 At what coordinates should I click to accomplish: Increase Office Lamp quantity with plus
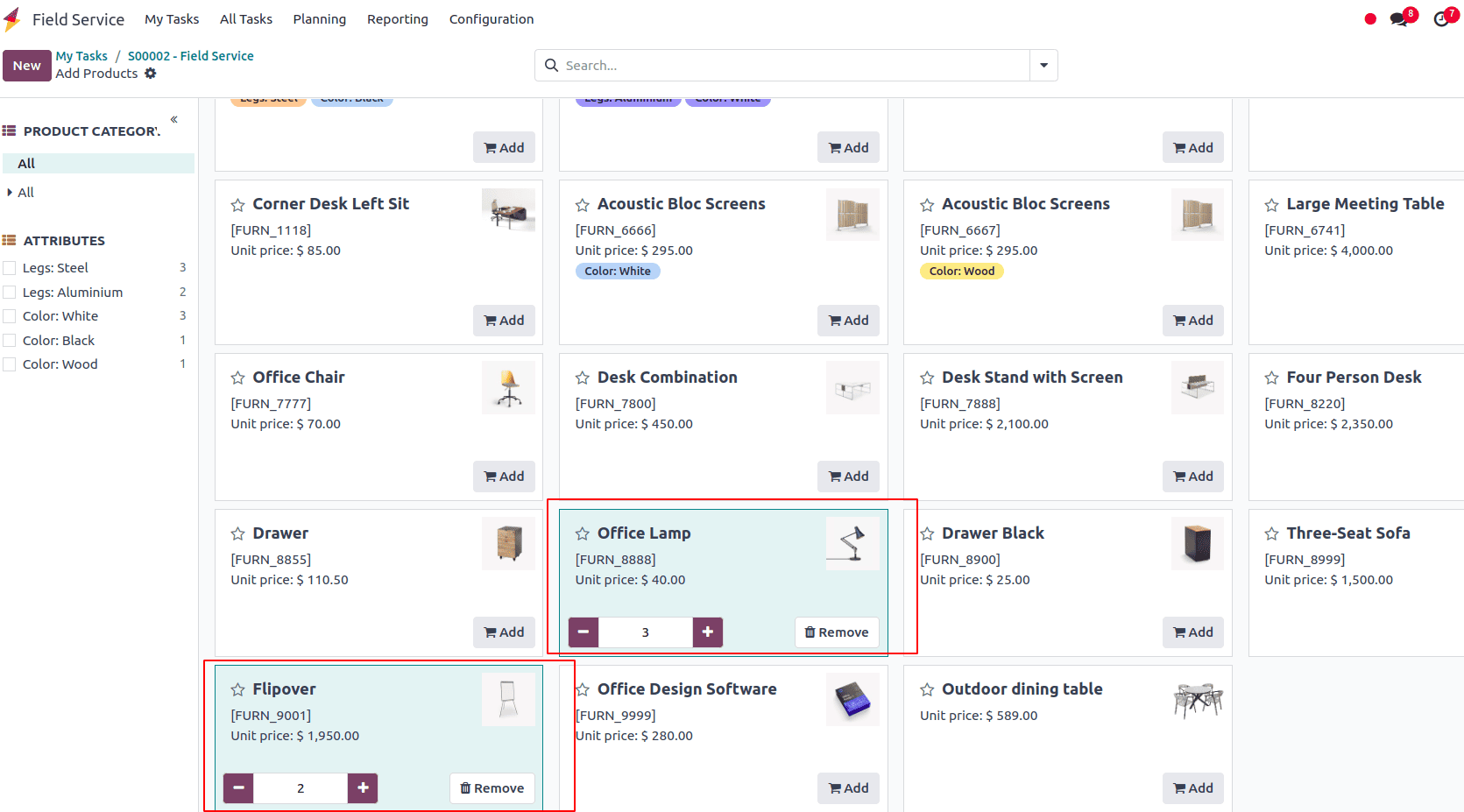pyautogui.click(x=708, y=632)
